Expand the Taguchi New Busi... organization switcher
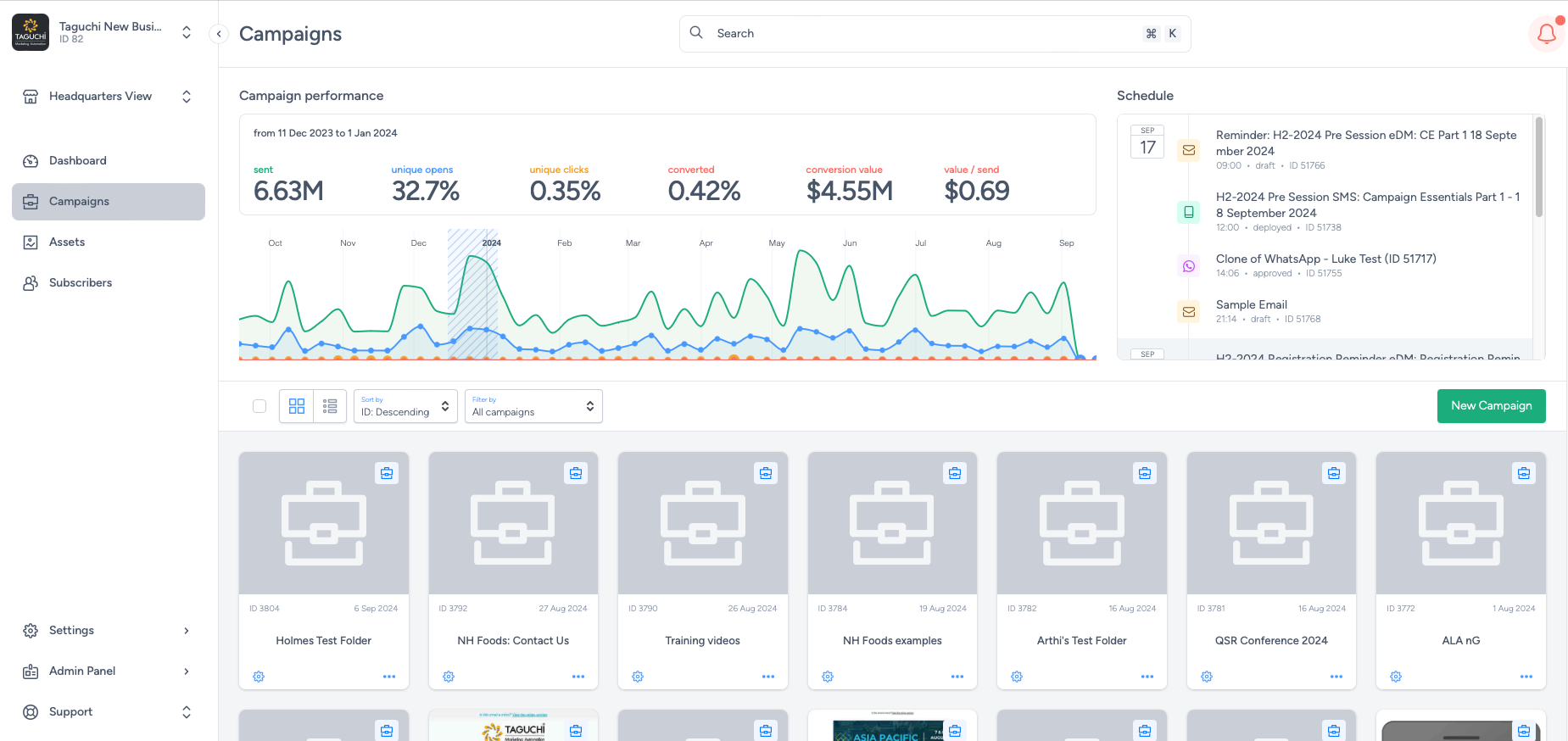This screenshot has height=741, width=1568. 187,33
